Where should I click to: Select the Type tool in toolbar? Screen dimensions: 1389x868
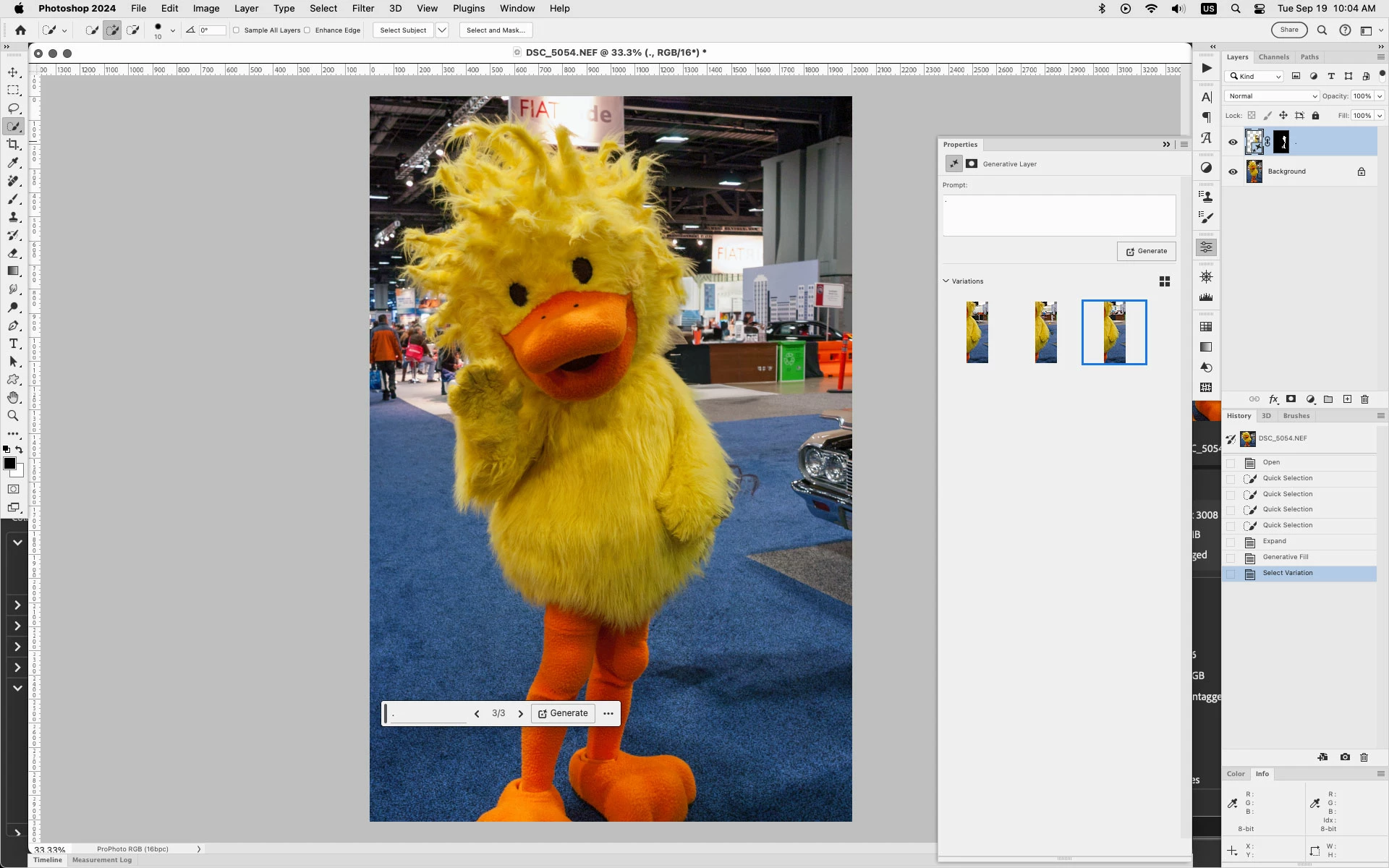(13, 344)
